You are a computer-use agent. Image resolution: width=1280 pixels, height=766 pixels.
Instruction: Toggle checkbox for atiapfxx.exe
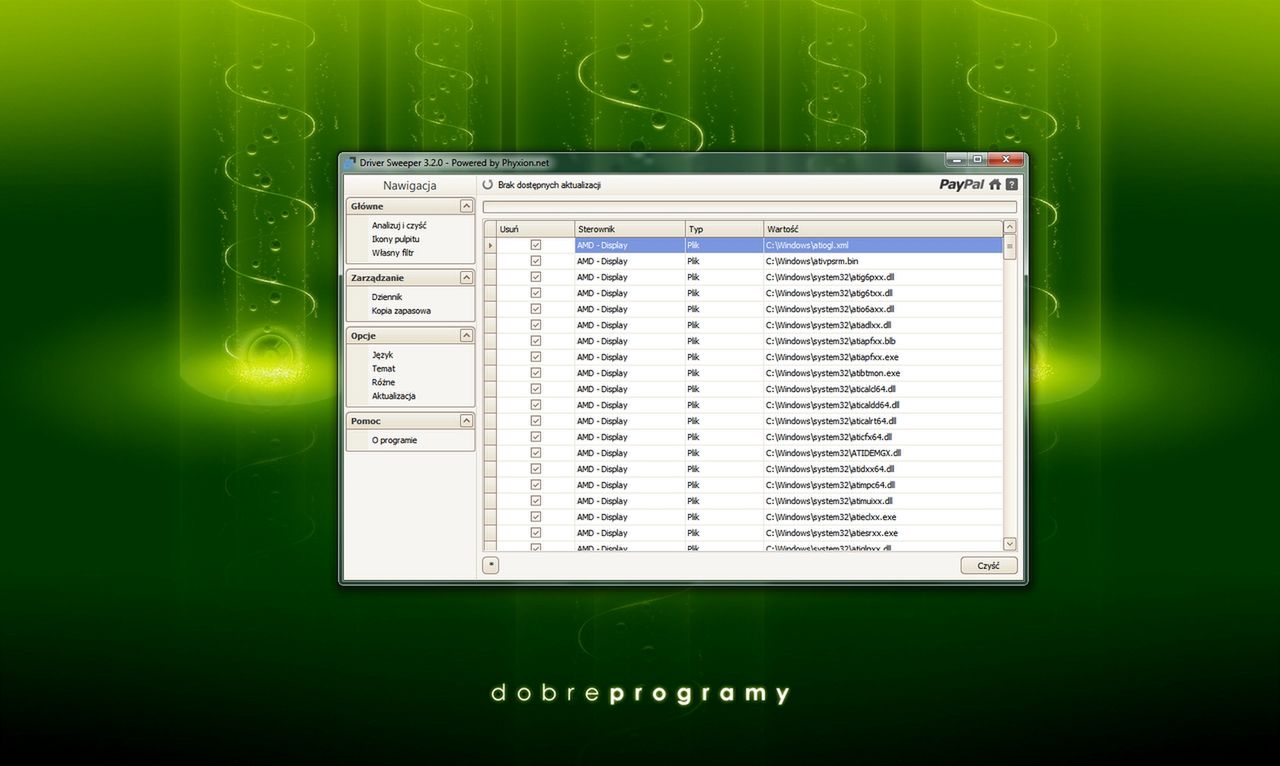click(536, 357)
